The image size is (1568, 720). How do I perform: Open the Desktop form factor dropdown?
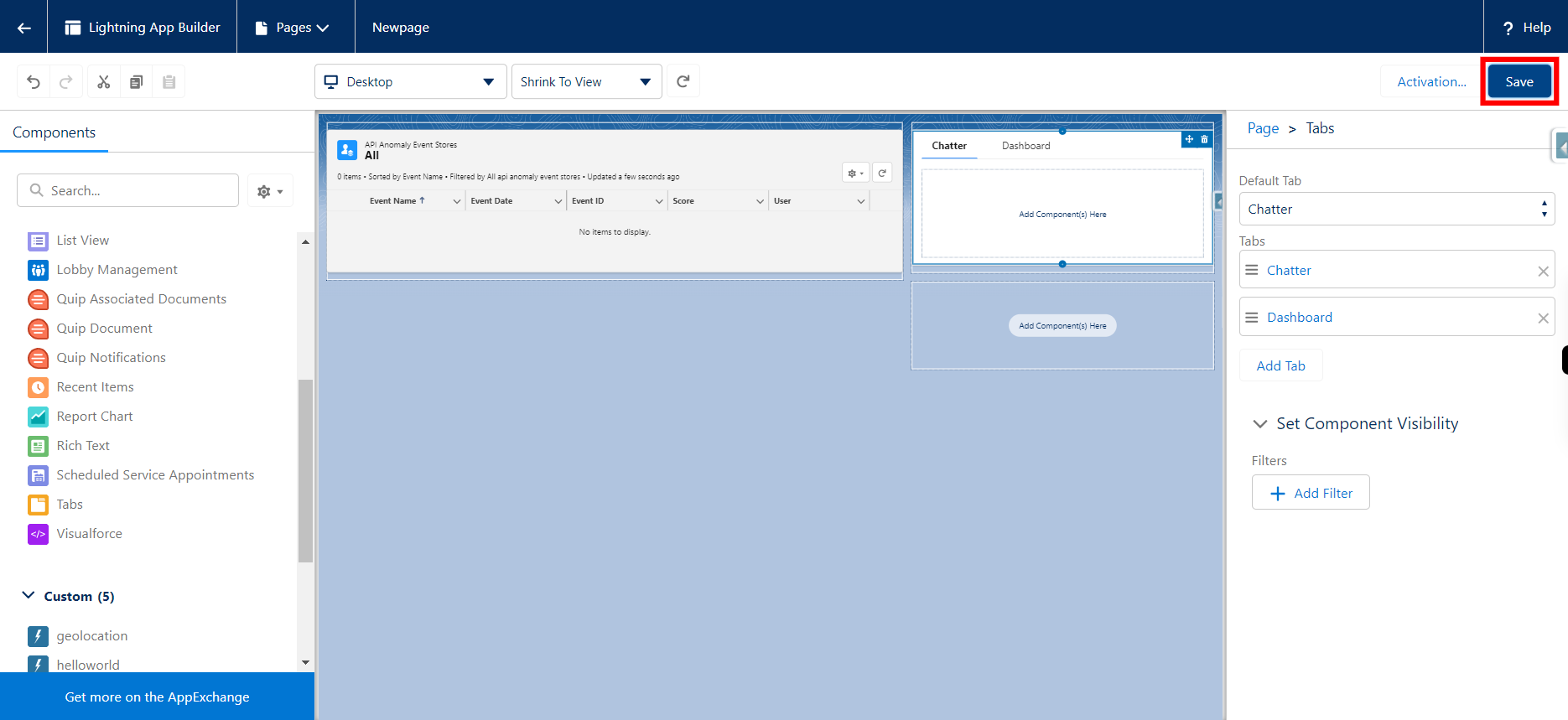click(x=411, y=81)
